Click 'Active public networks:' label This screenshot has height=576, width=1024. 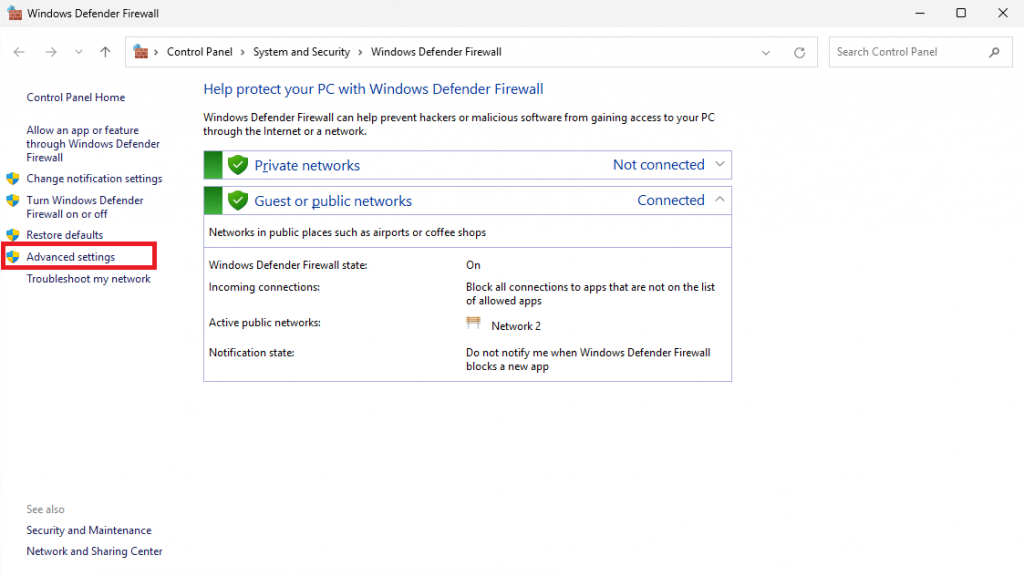[x=264, y=323]
